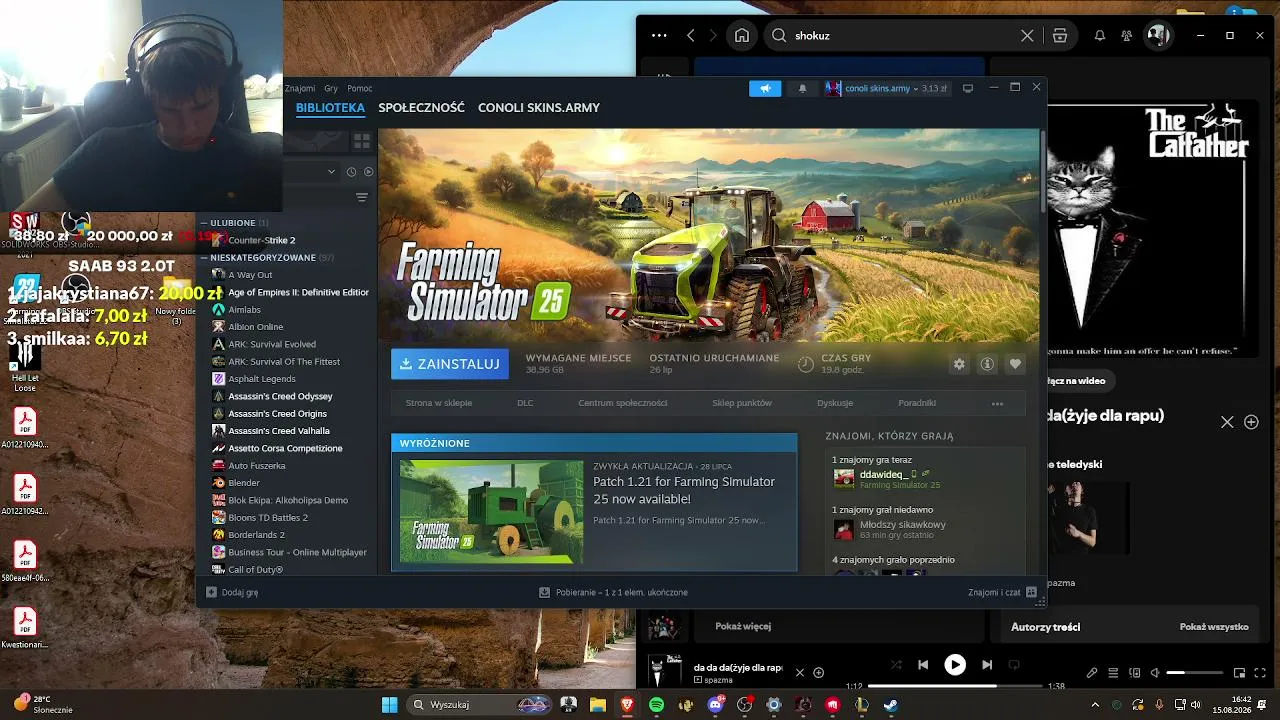Screen dimensions: 1280x720
Task: Filter library by recent activity clock icon
Action: 351,172
